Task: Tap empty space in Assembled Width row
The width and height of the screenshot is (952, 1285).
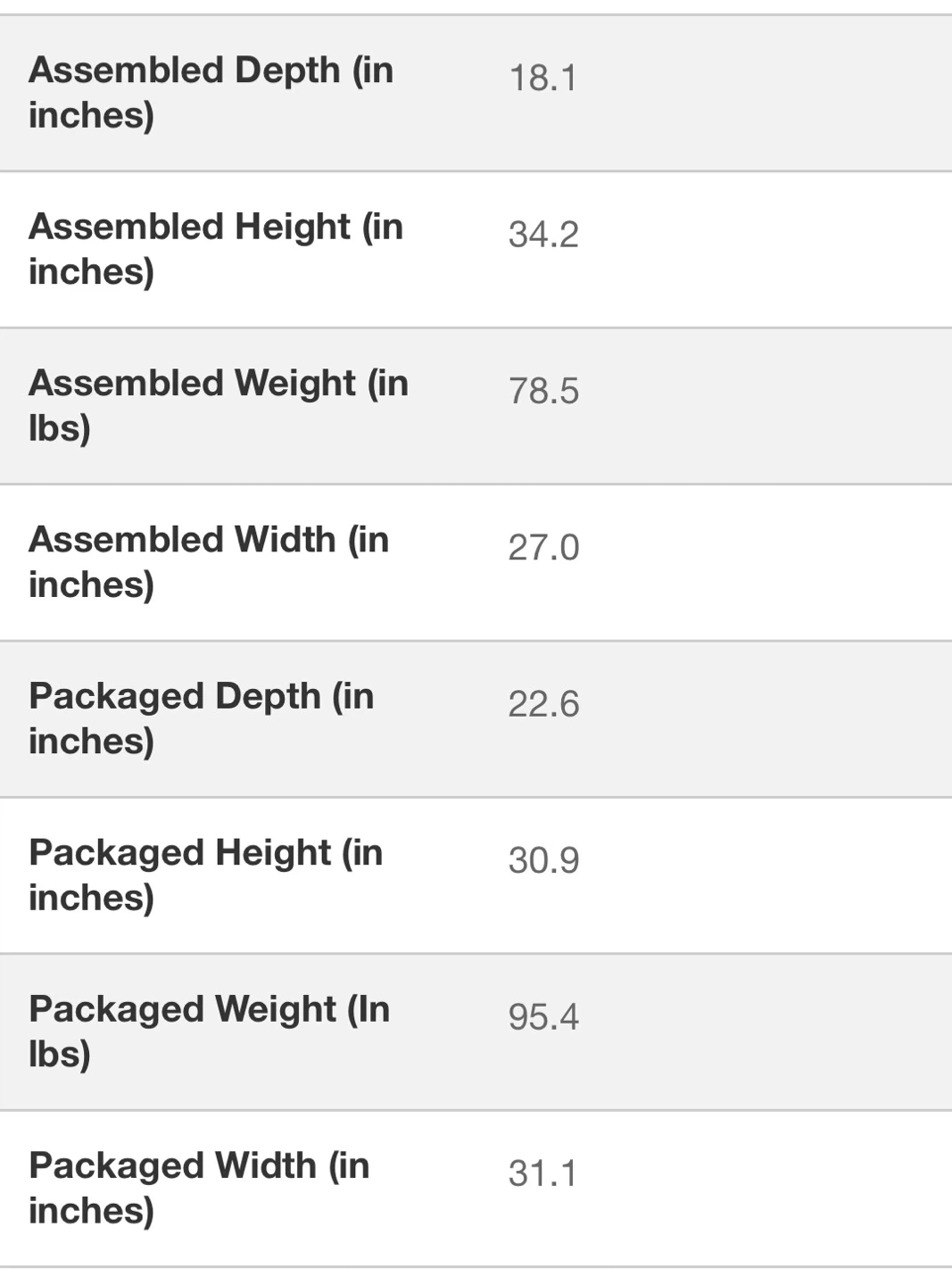Action: [x=767, y=562]
